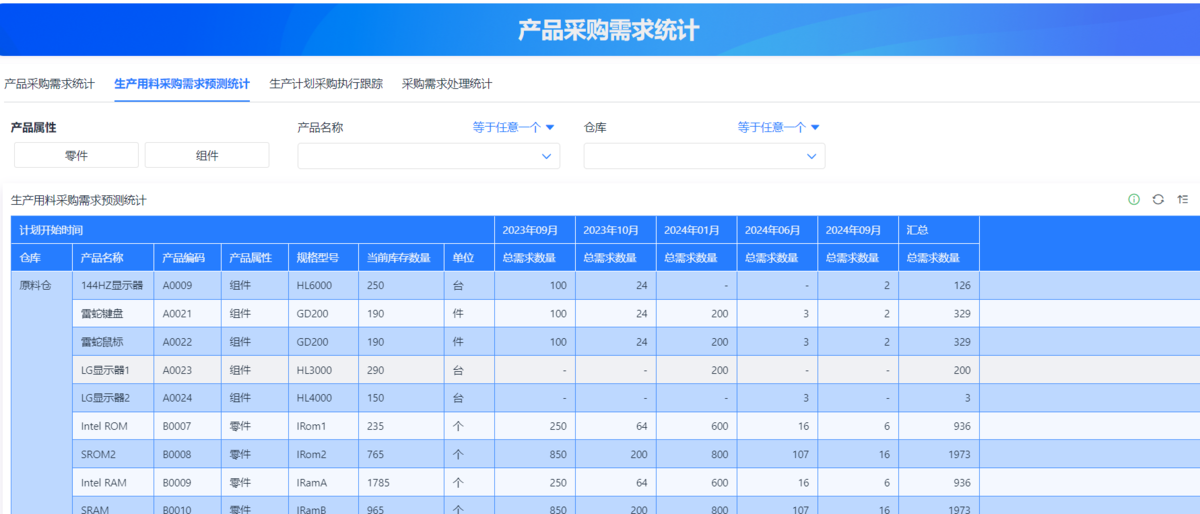Open the 采购需求处理统计 tab
The width and height of the screenshot is (1200, 514).
coord(446,84)
